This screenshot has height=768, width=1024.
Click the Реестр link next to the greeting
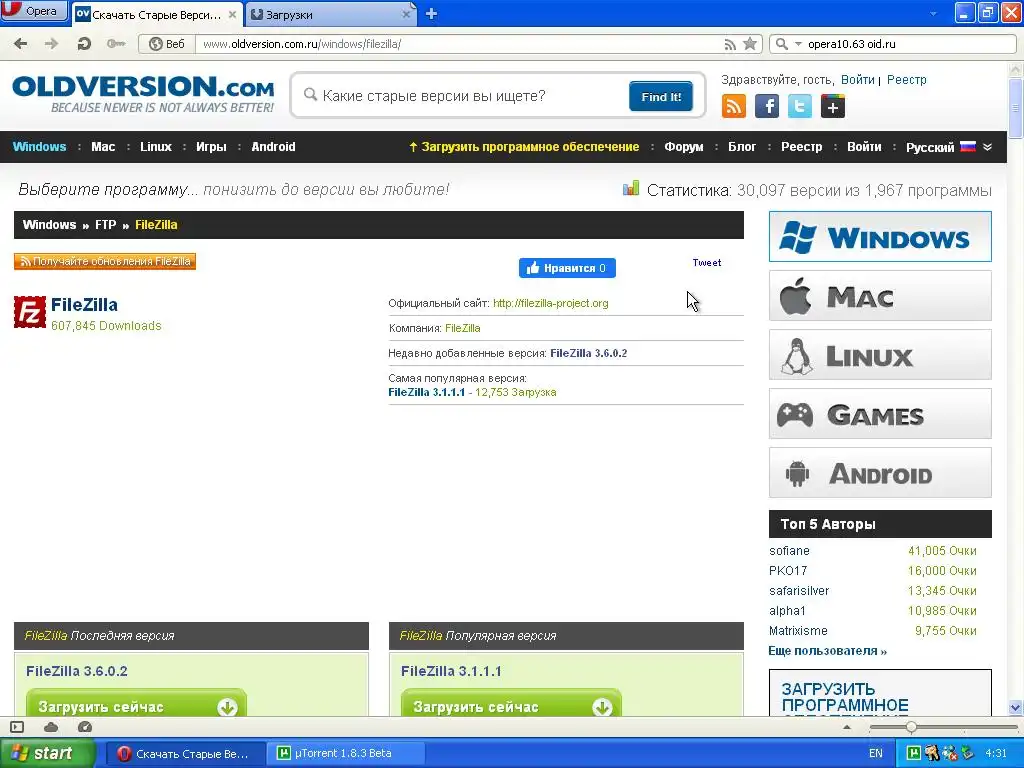pos(906,80)
